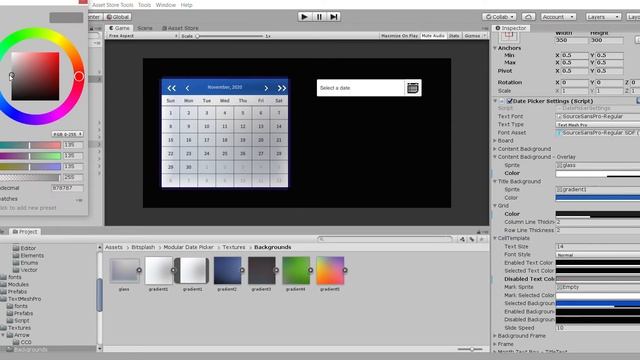Toggle Global pivot rotation mode

tap(118, 17)
